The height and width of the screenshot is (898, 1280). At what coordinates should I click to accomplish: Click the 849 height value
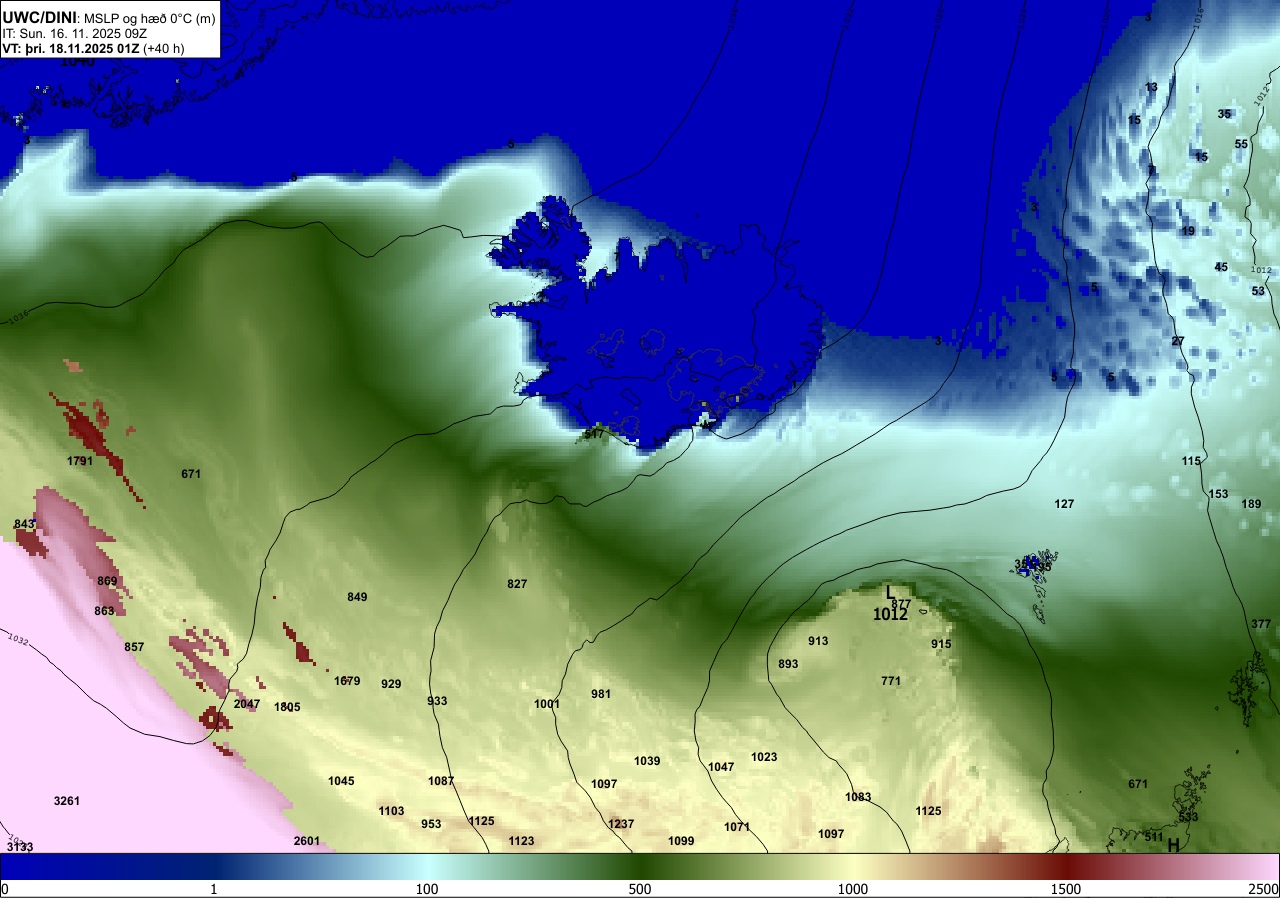[x=357, y=597]
